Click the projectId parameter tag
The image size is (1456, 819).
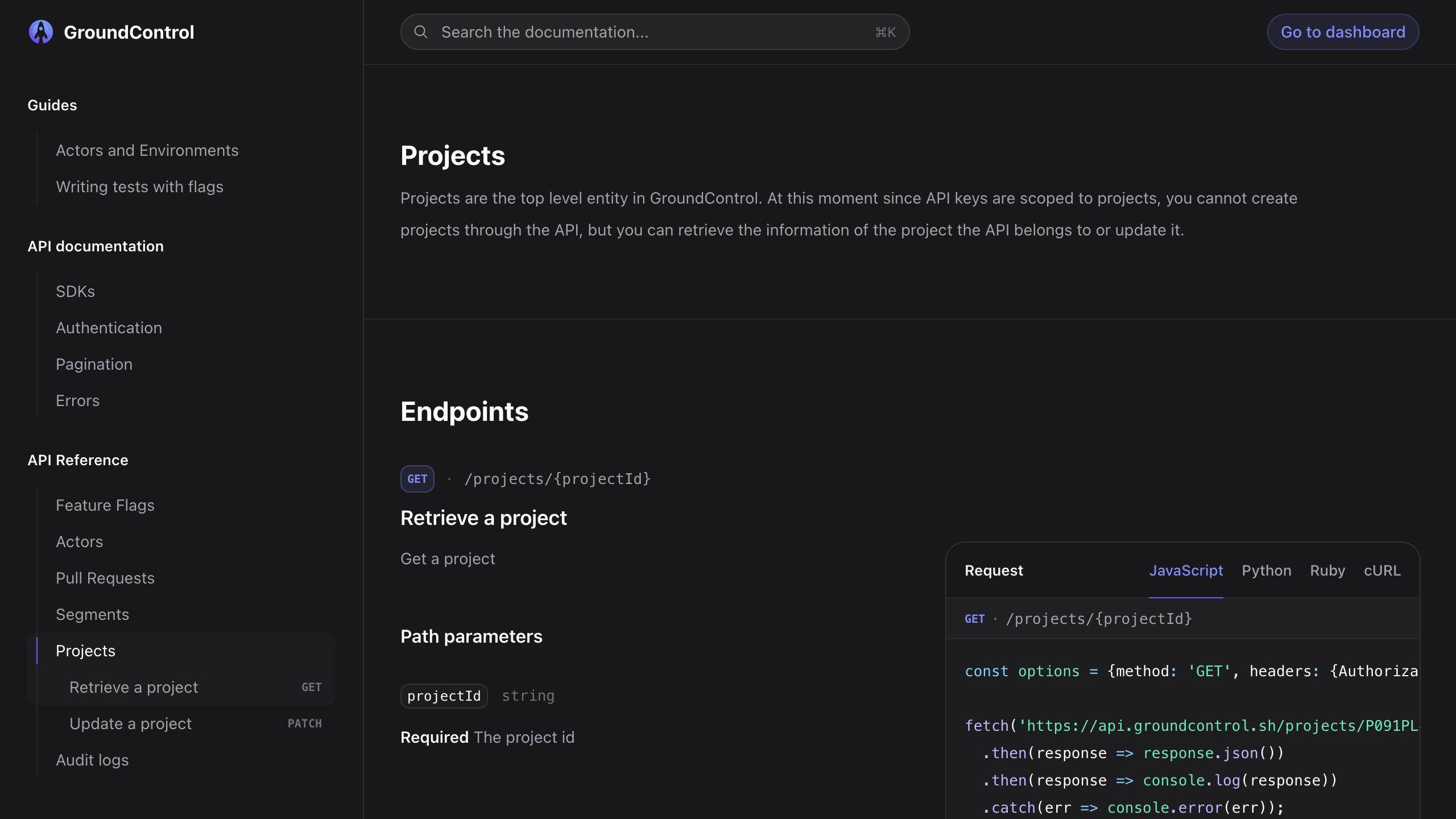[444, 696]
